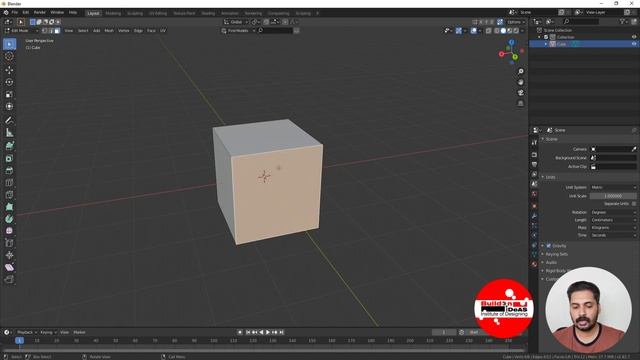
Task: Select the Extrude Region tool
Action: coord(9,146)
